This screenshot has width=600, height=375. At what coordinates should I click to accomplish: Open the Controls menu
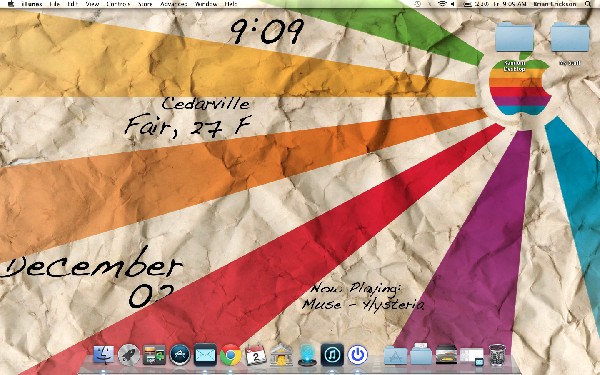point(118,4)
